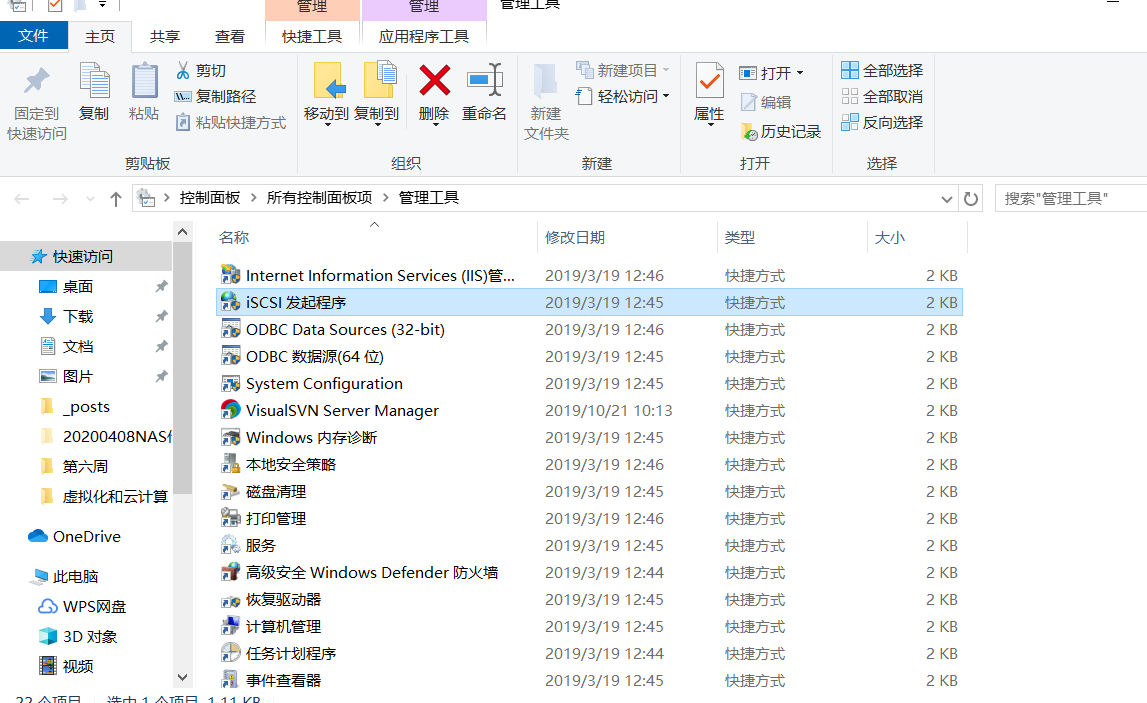Select System Configuration file row
1147x703 pixels.
(x=590, y=384)
